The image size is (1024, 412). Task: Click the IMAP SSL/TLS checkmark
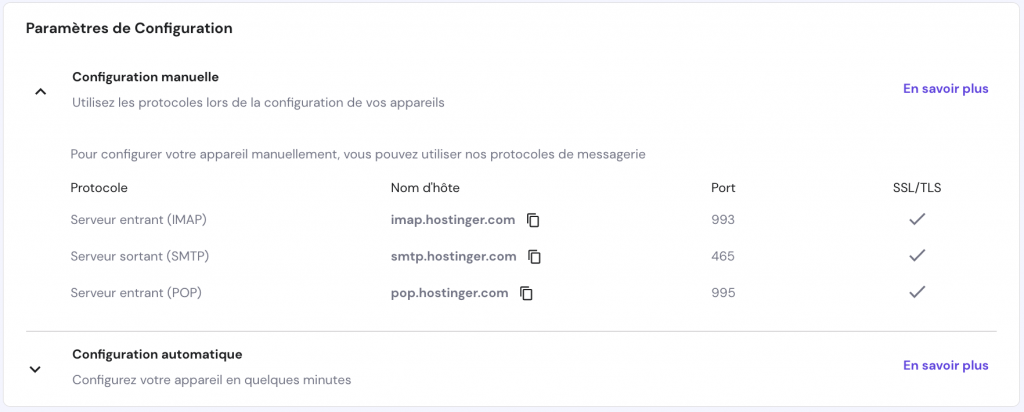[916, 219]
